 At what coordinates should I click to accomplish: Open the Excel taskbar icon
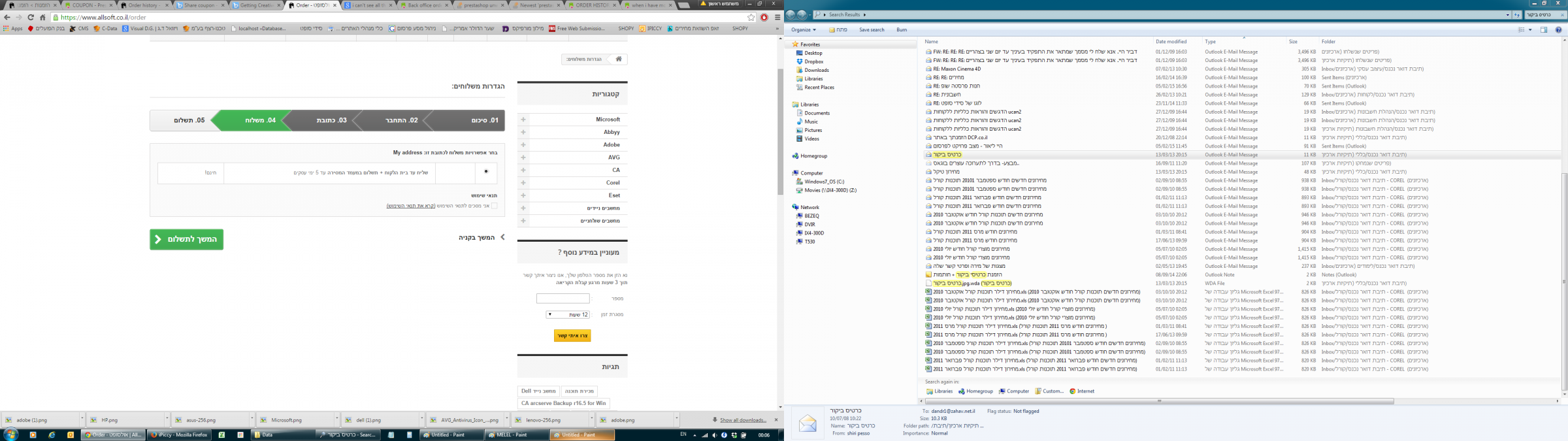click(221, 435)
